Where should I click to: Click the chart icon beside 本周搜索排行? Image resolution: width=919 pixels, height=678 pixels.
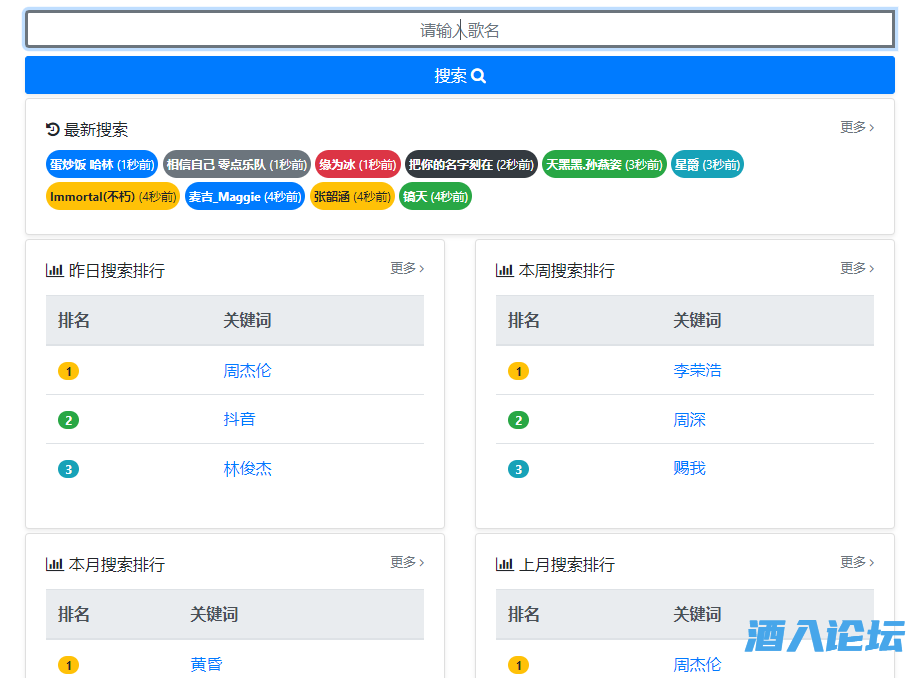point(504,270)
